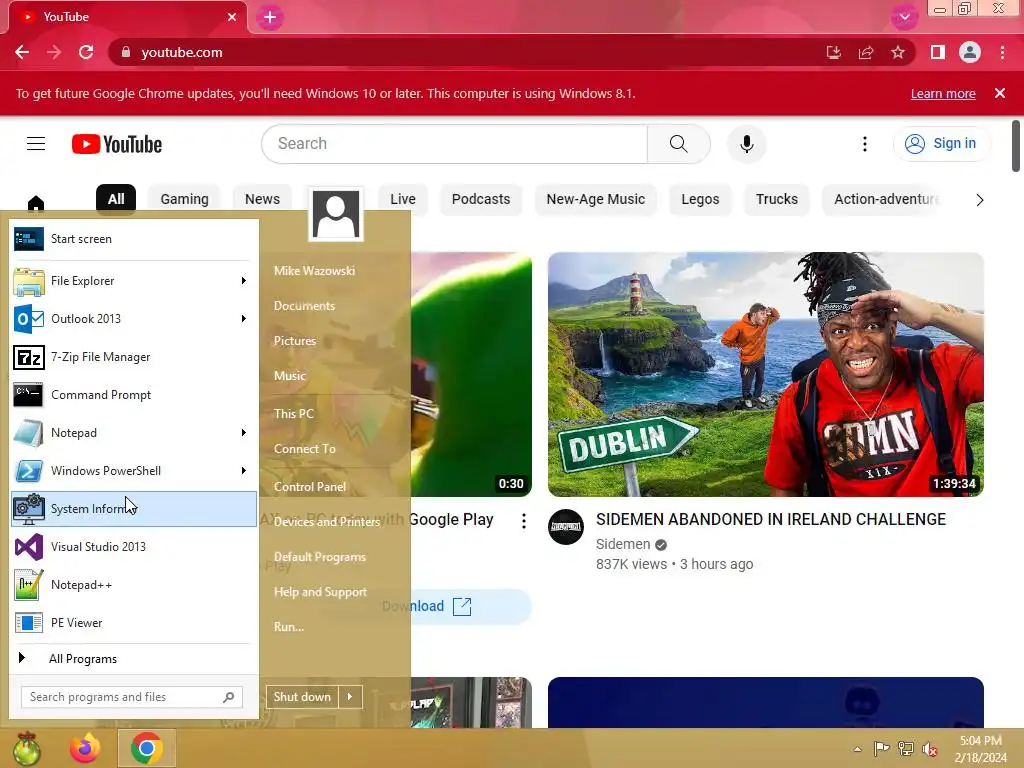Image resolution: width=1024 pixels, height=768 pixels.
Task: Click the install app icon in address bar
Action: click(833, 52)
